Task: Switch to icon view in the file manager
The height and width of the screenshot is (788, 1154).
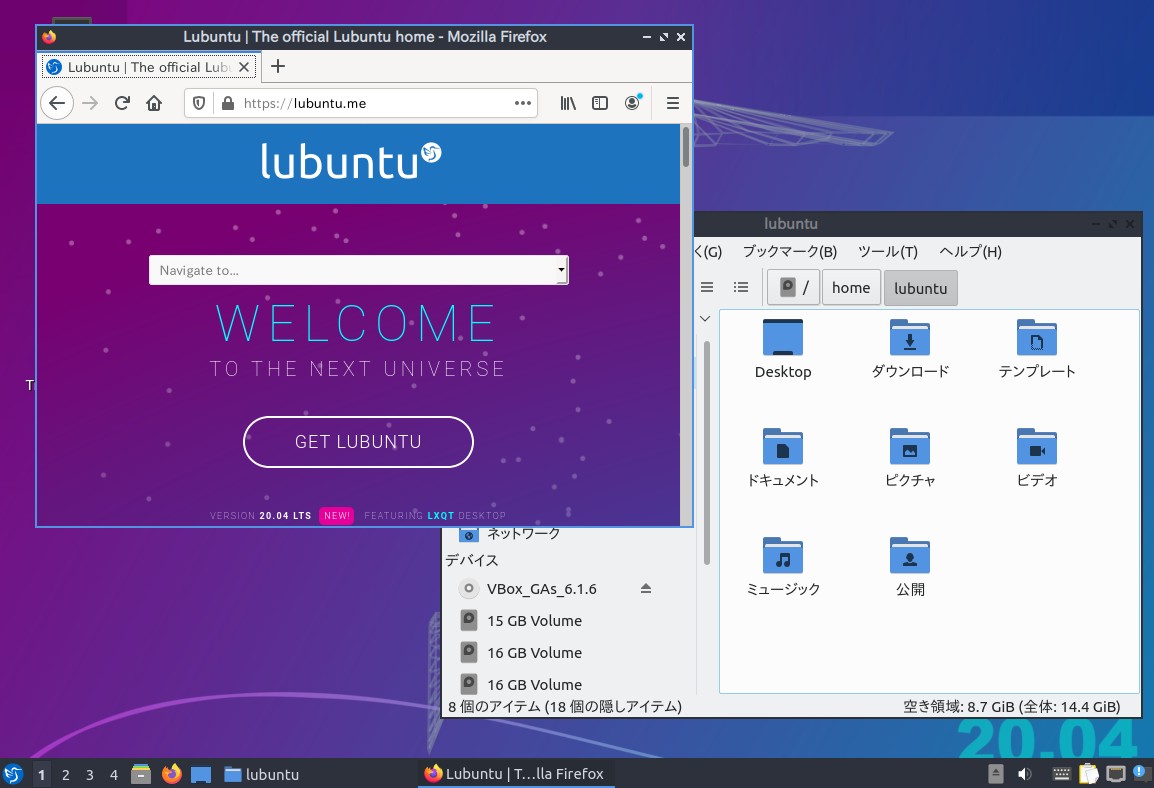Action: point(707,287)
